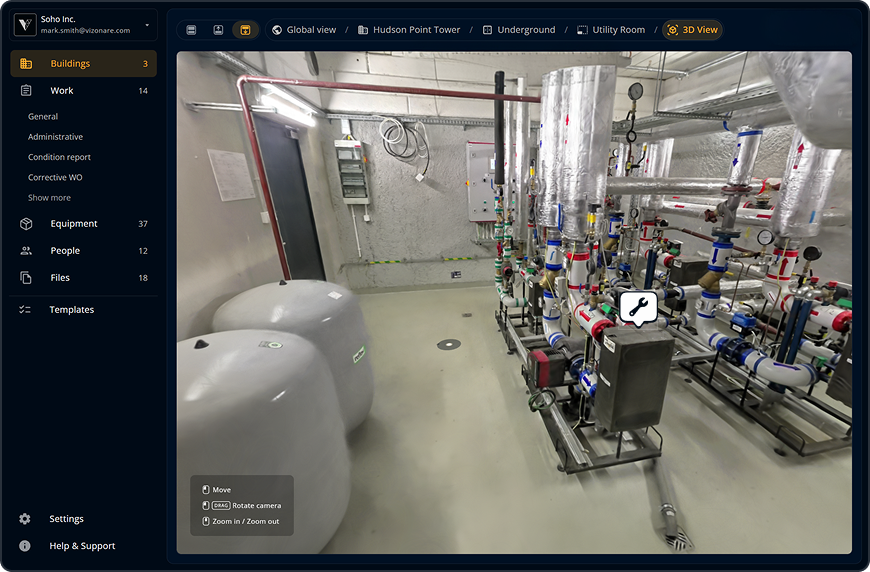
Task: Open the Equipment section
Action: [x=83, y=224]
